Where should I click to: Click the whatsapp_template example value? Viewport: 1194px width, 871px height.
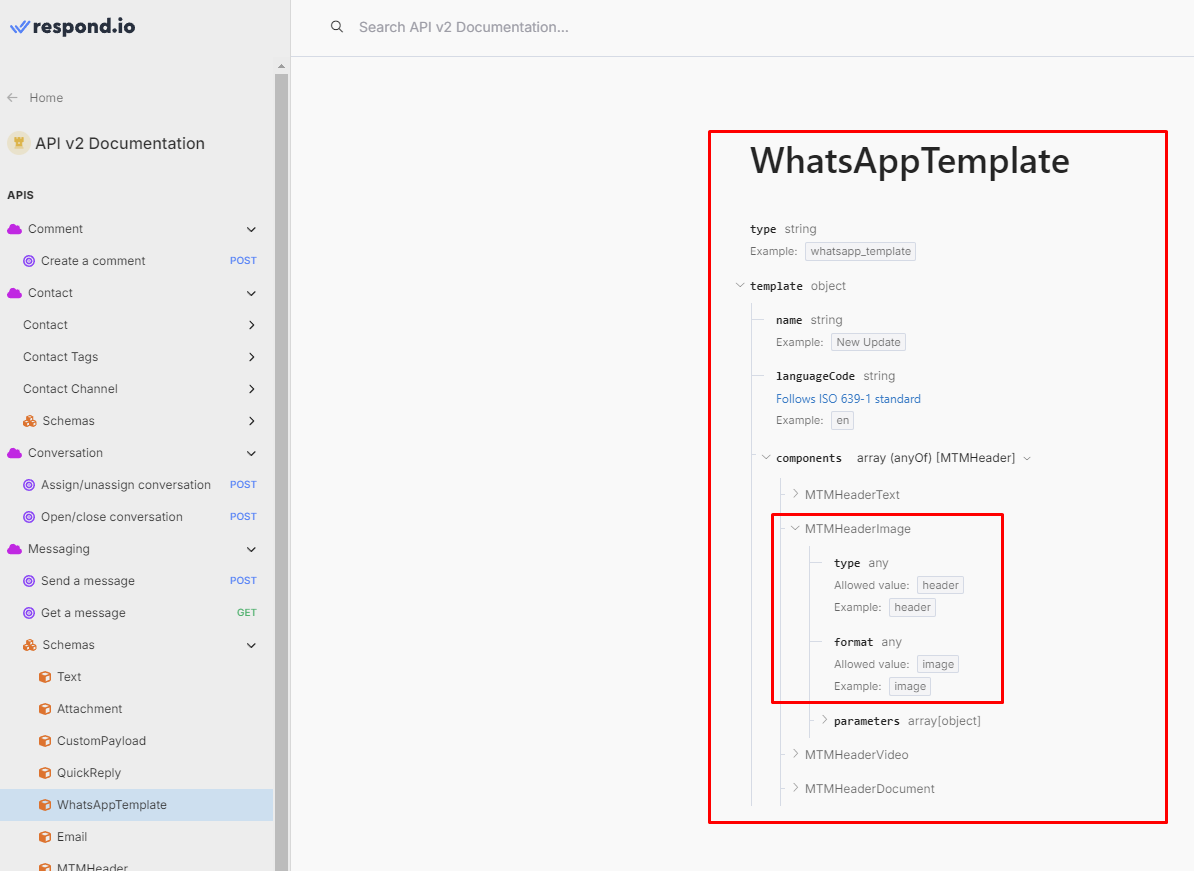pos(860,251)
